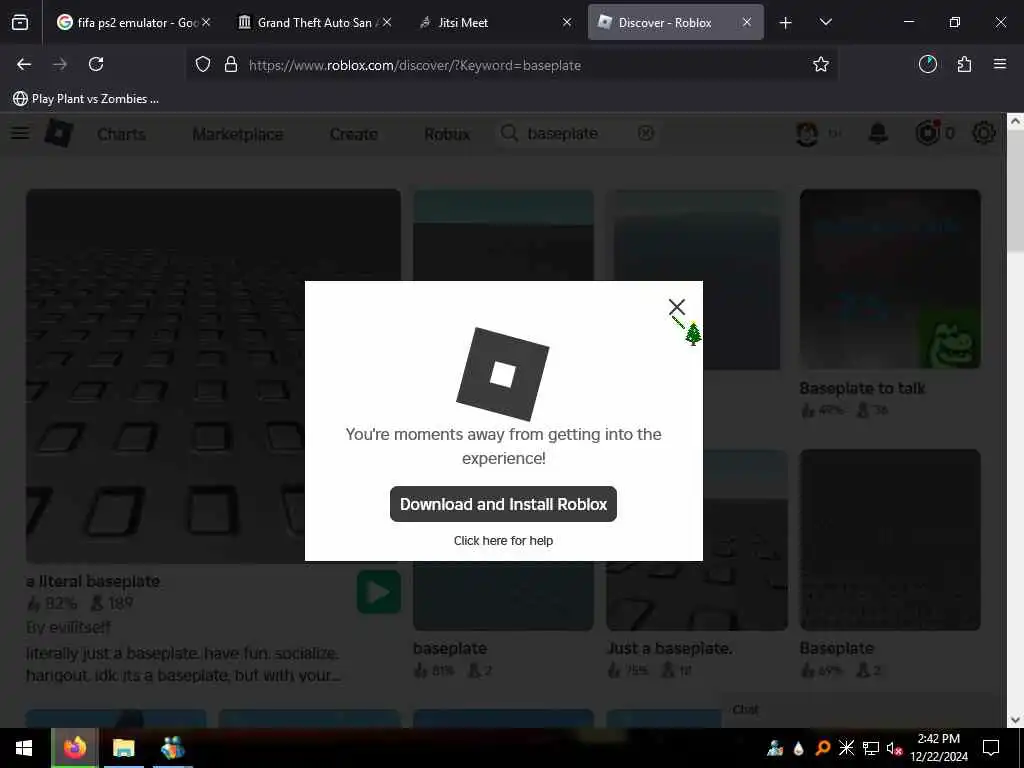
Task: Click the Roblox logo in the dialog
Action: 502,374
